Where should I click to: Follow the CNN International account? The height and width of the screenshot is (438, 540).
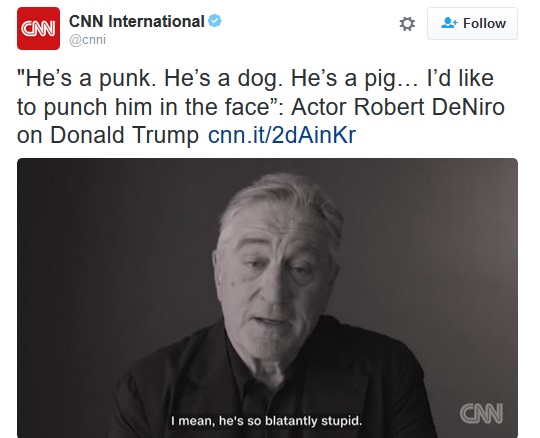(472, 23)
